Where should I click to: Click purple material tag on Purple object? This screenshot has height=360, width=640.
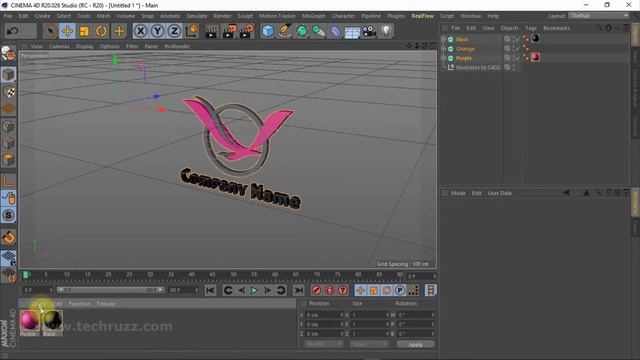point(535,58)
